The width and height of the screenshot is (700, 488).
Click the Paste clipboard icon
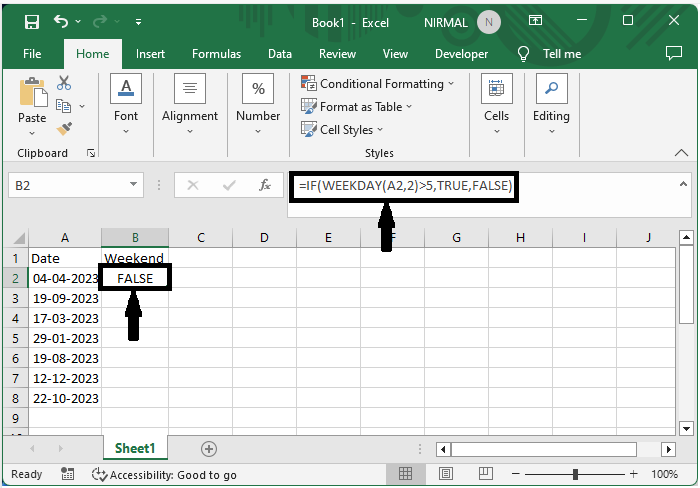33,92
